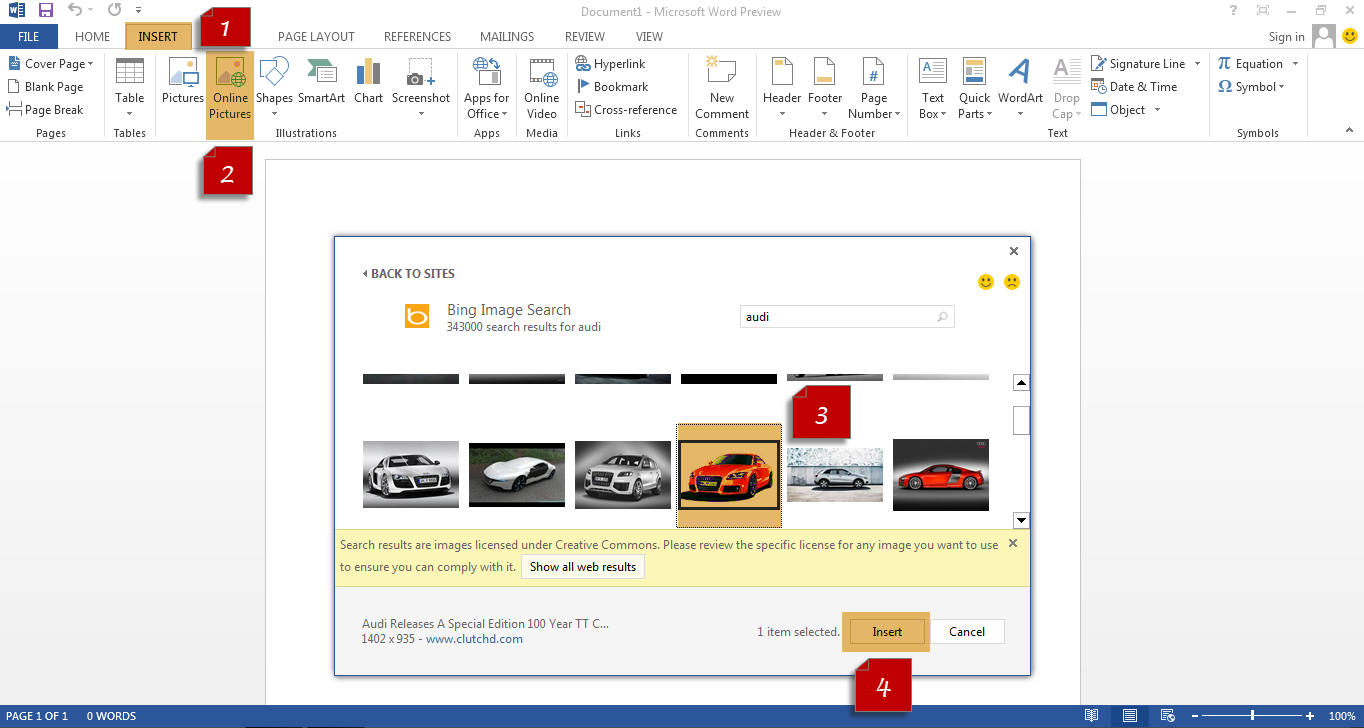Switch to Read Mode in status bar

coord(1092,716)
